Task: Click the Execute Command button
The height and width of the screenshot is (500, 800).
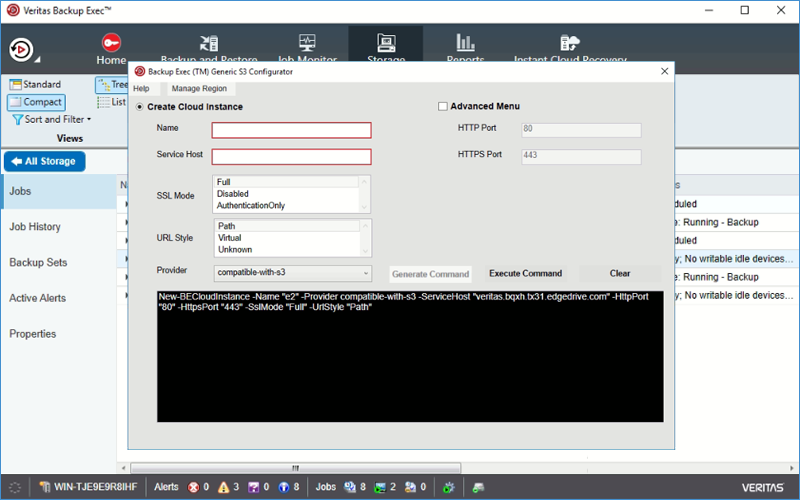Action: point(526,273)
